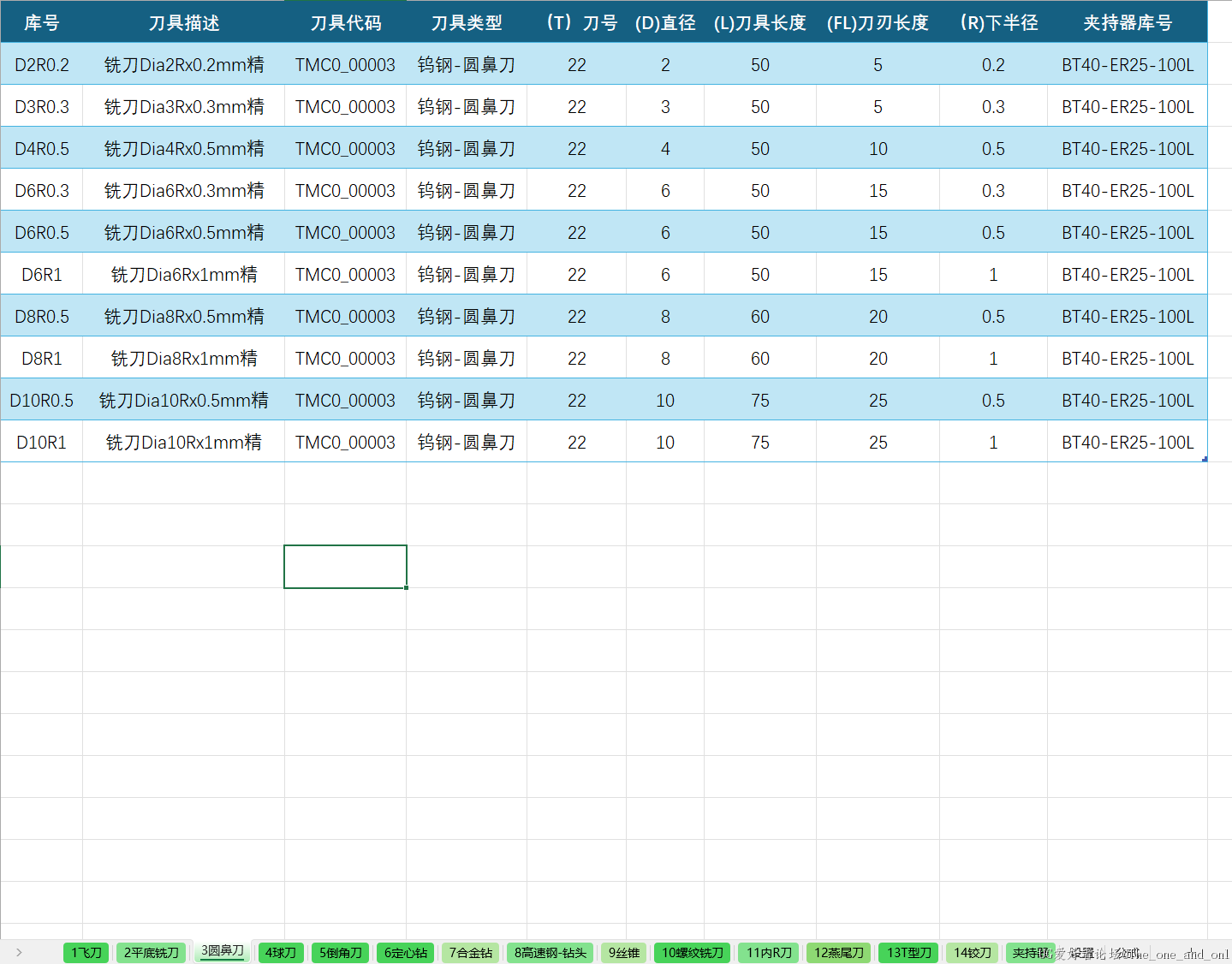Click the sheet tab scroll arrow
1232x964 pixels.
[19, 952]
